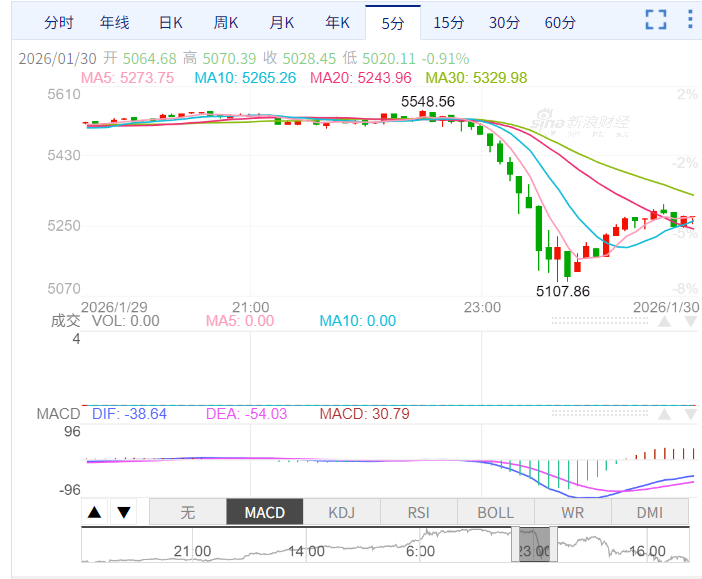Select the 年K chart tab
The image size is (702, 579).
coord(338,22)
